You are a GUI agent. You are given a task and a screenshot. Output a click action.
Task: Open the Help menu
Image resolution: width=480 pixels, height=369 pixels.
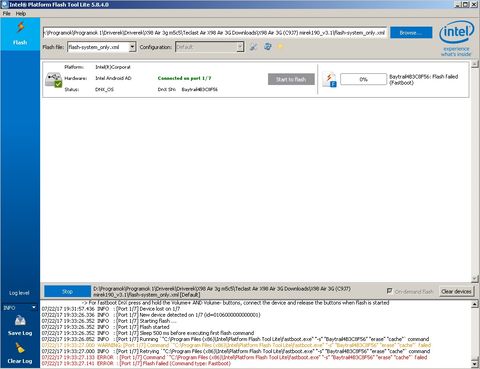click(x=21, y=14)
